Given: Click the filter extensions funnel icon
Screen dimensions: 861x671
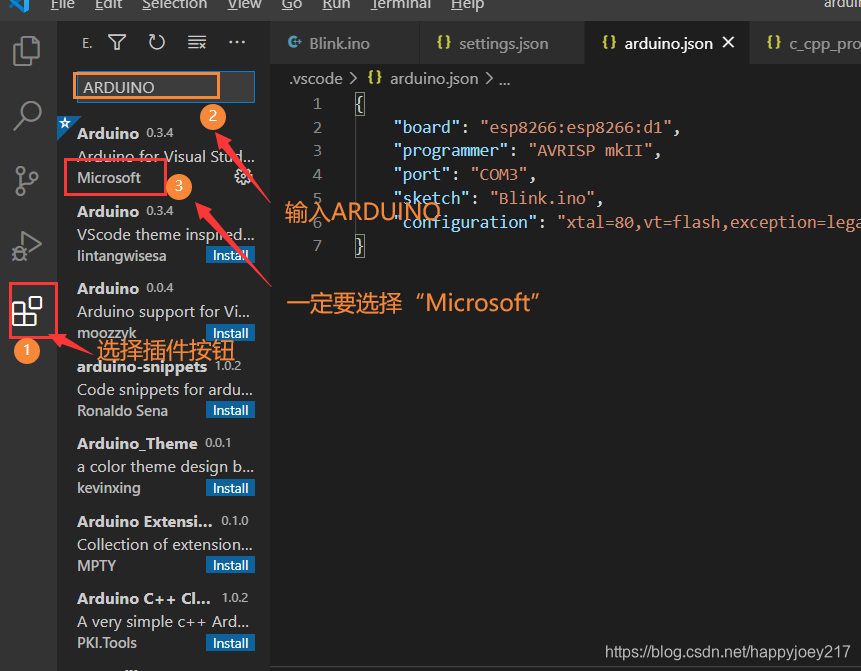Looking at the screenshot, I should tap(117, 42).
